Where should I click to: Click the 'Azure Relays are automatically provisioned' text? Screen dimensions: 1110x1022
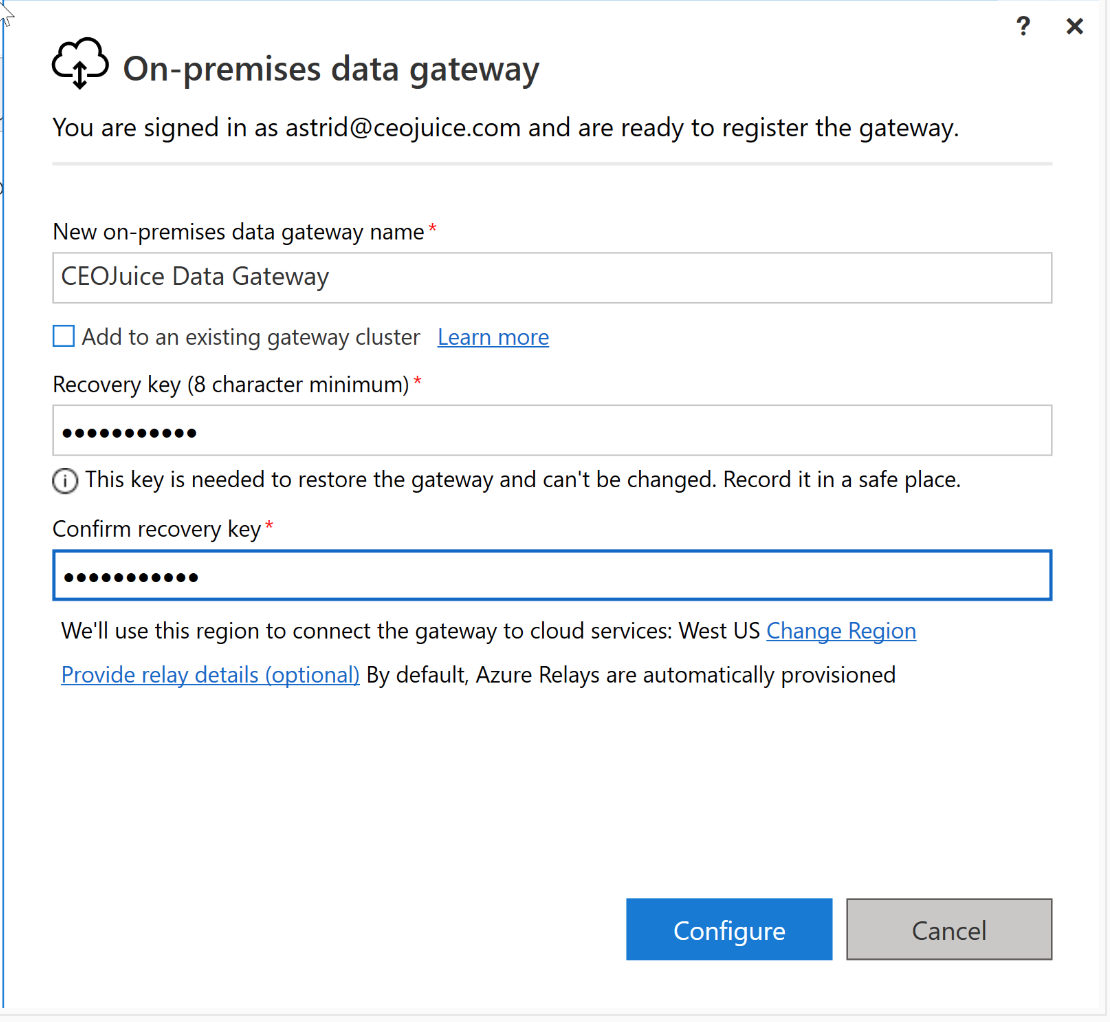[x=685, y=674]
